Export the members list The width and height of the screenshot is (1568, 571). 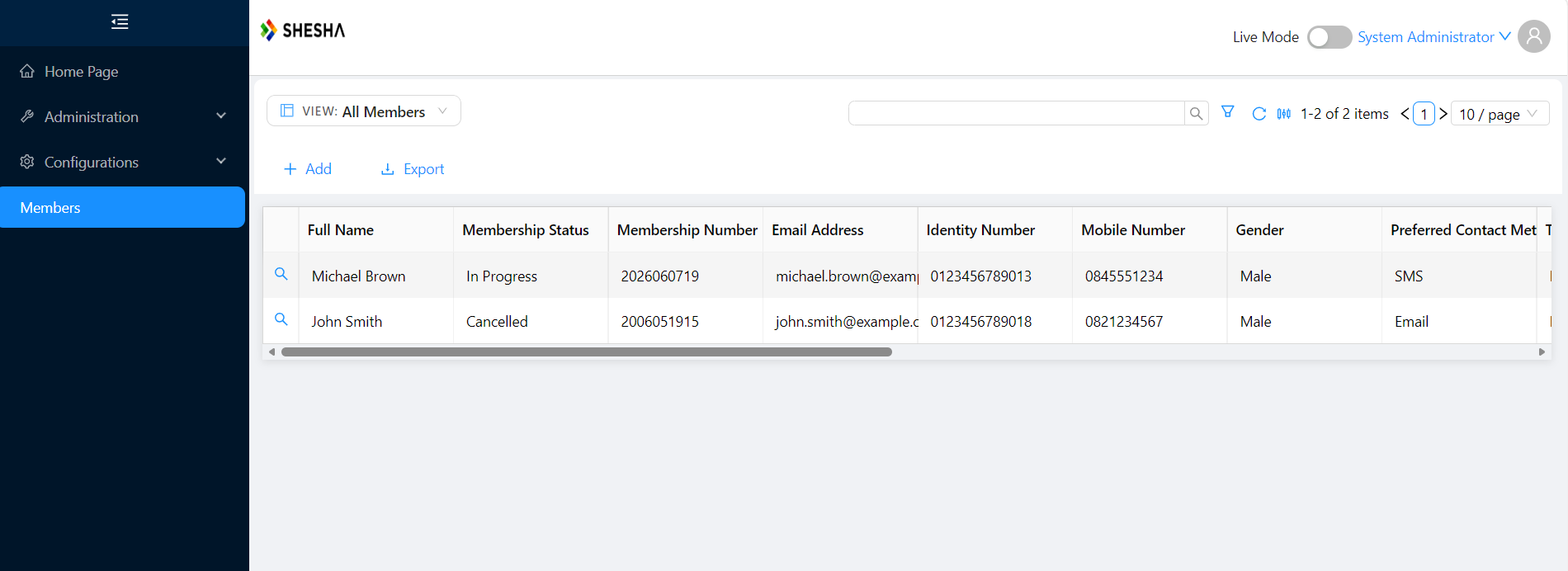pyautogui.click(x=413, y=169)
